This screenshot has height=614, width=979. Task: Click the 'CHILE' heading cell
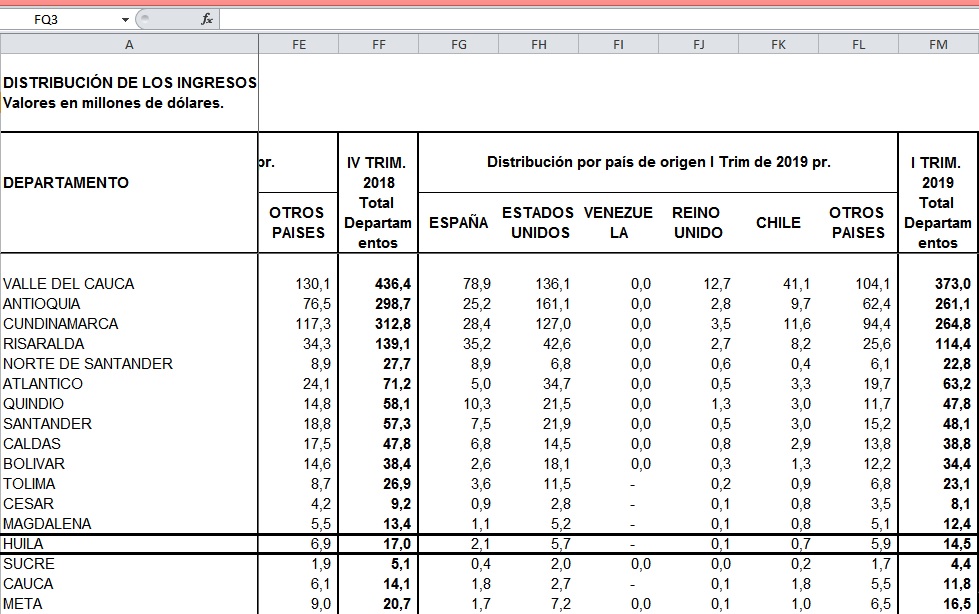click(778, 222)
